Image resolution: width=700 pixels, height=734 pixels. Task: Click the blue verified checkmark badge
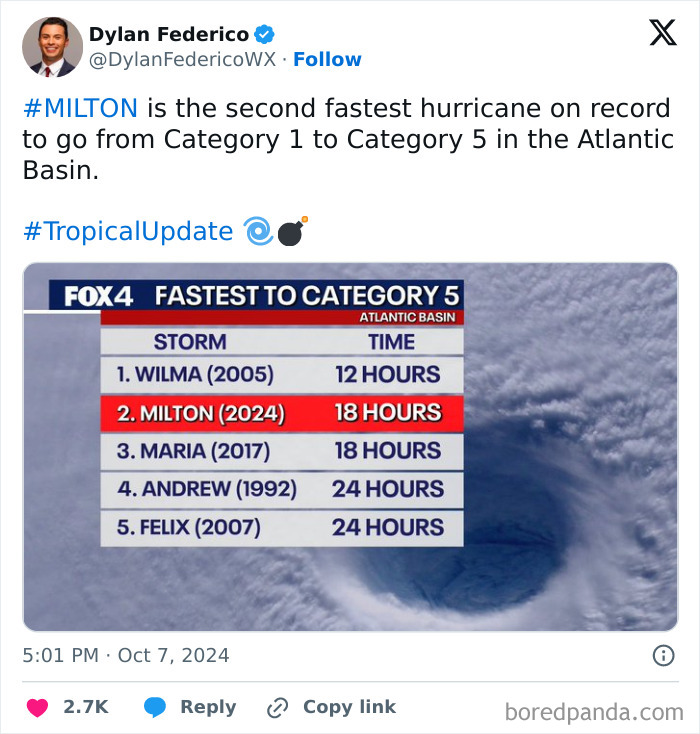pyautogui.click(x=265, y=34)
